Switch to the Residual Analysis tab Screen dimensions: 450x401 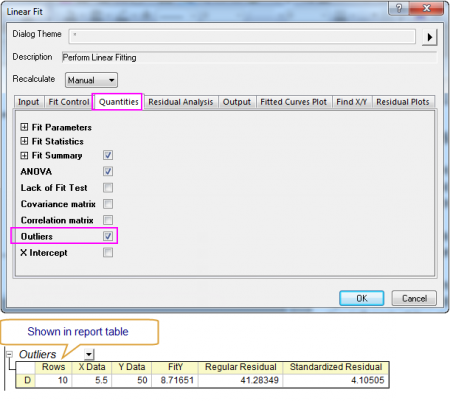(181, 102)
